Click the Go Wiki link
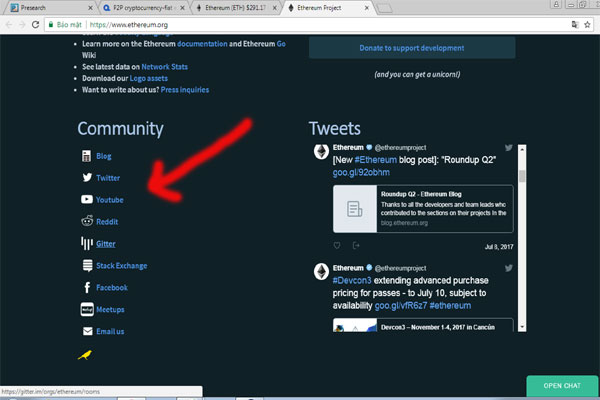 [281, 44]
